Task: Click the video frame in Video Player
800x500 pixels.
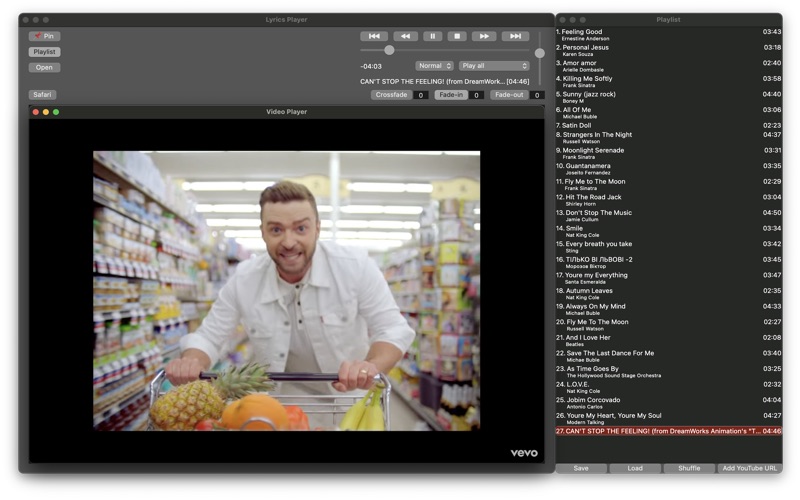Action: point(286,291)
